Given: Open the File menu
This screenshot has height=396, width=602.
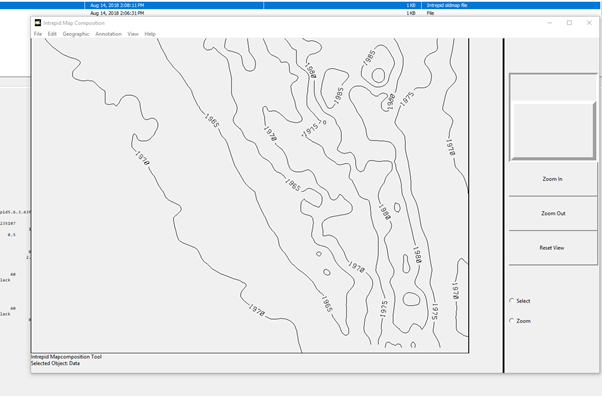Looking at the screenshot, I should [x=38, y=34].
